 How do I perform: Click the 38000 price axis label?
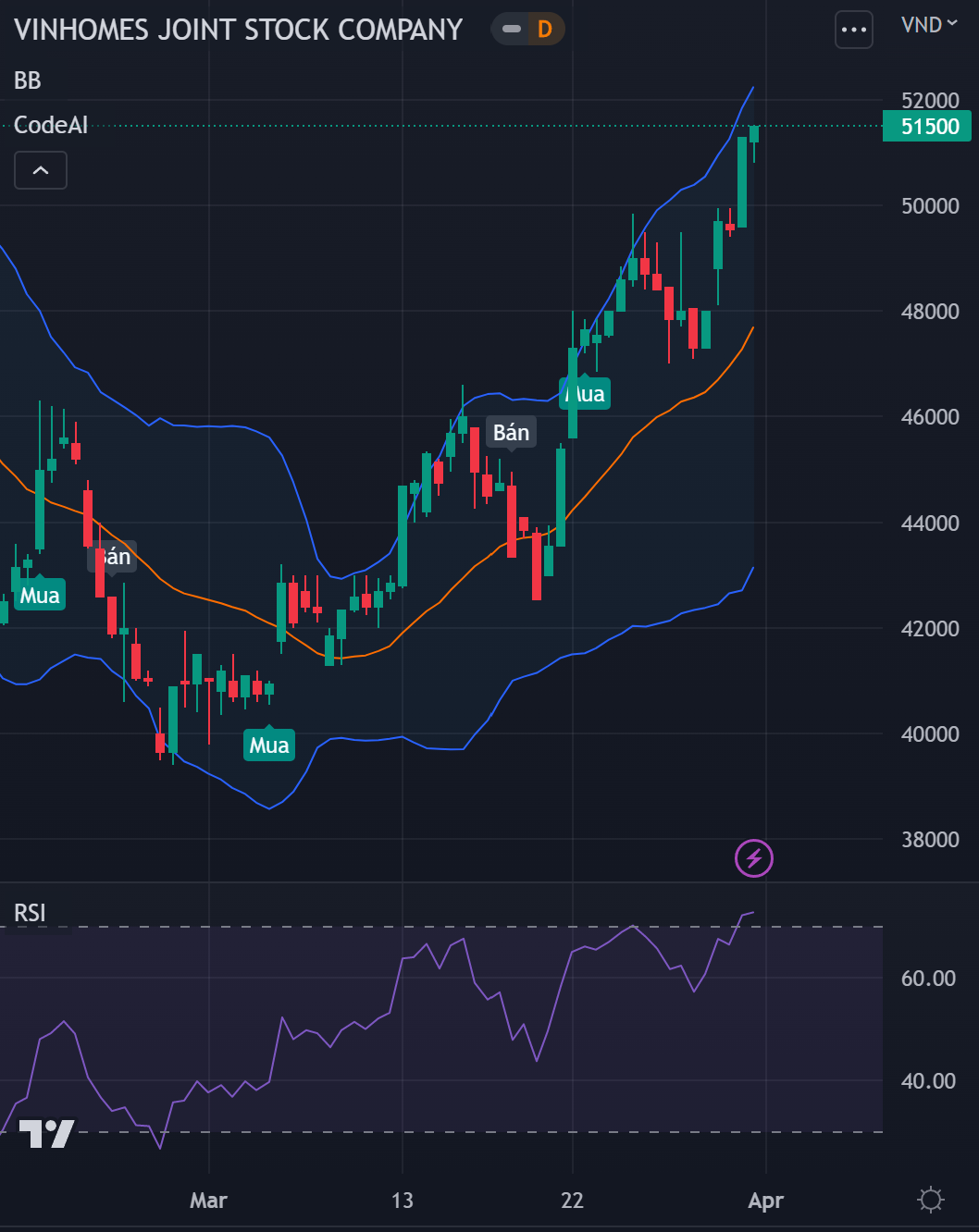(930, 839)
